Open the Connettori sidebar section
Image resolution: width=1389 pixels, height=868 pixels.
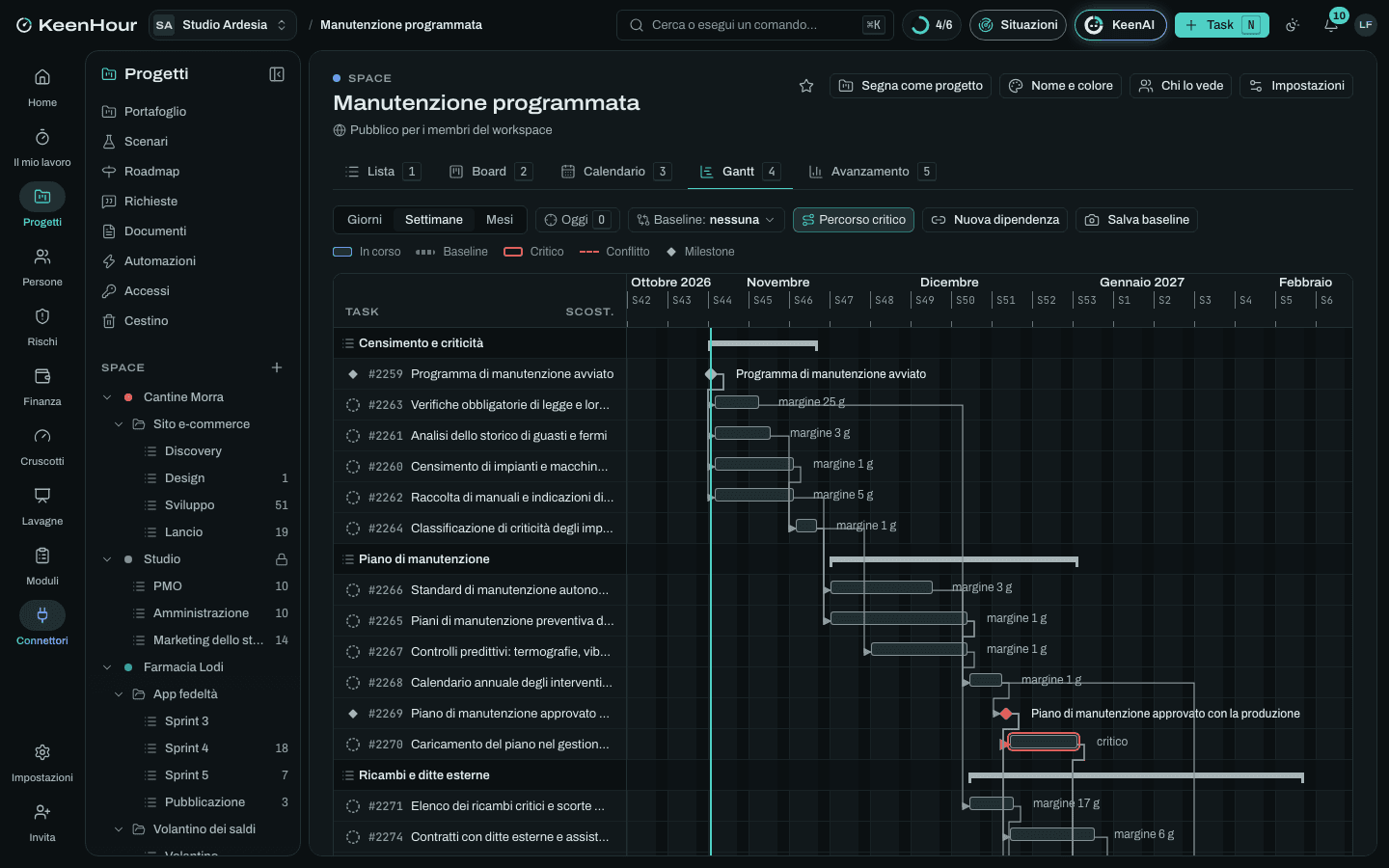[42, 625]
